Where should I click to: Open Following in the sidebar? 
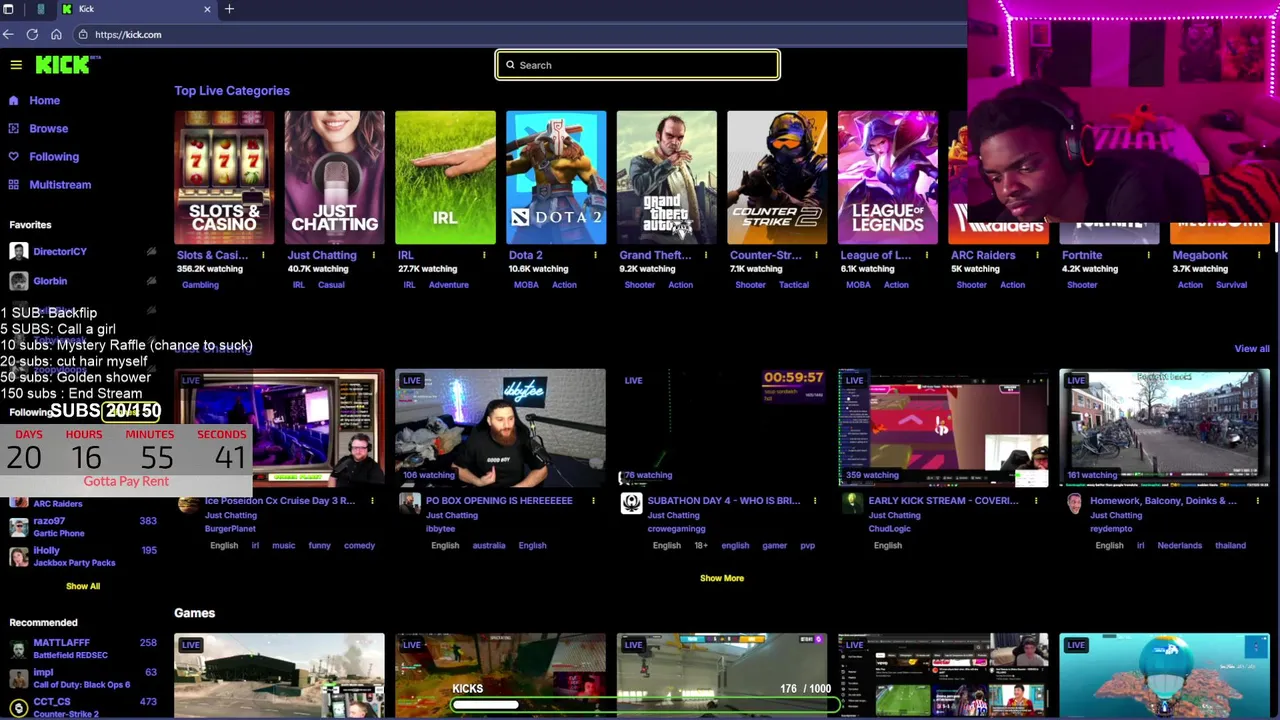point(54,157)
